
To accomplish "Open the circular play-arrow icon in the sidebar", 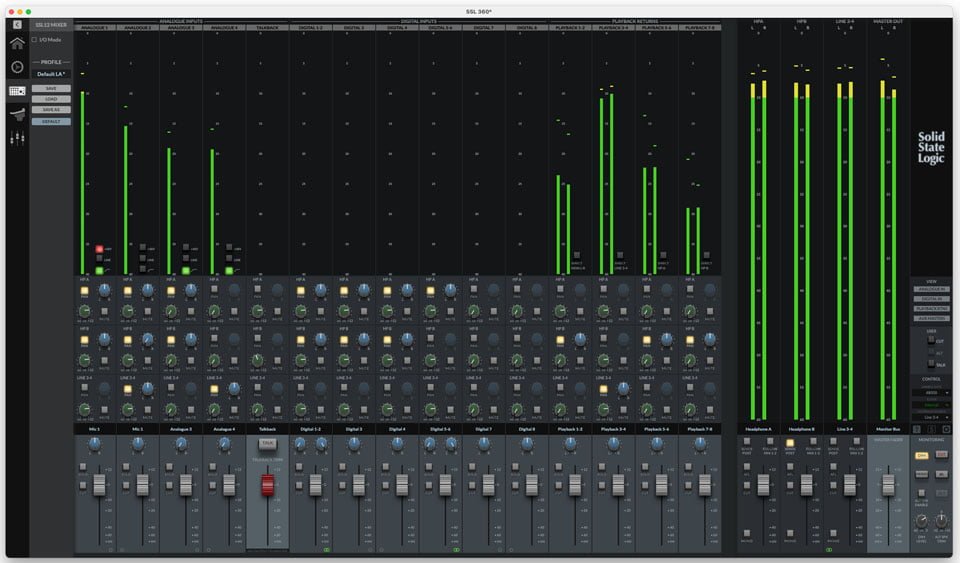I will pyautogui.click(x=17, y=67).
